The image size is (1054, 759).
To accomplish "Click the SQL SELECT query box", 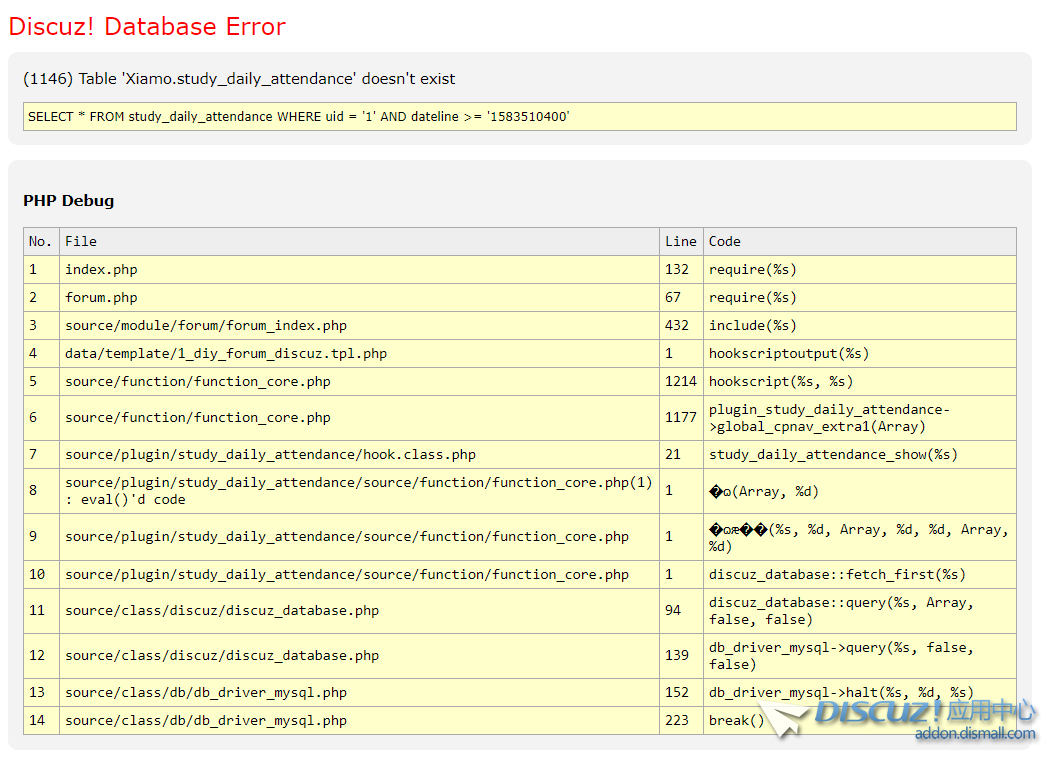I will (519, 117).
